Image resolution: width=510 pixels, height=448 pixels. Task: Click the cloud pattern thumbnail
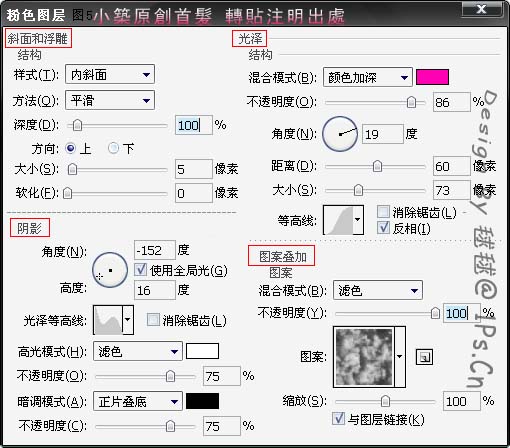click(x=364, y=357)
